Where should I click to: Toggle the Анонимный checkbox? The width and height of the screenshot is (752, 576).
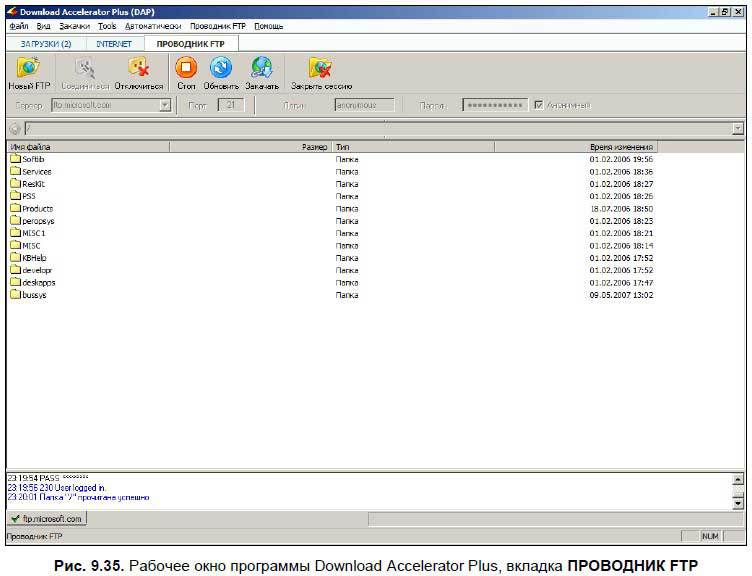coord(539,105)
